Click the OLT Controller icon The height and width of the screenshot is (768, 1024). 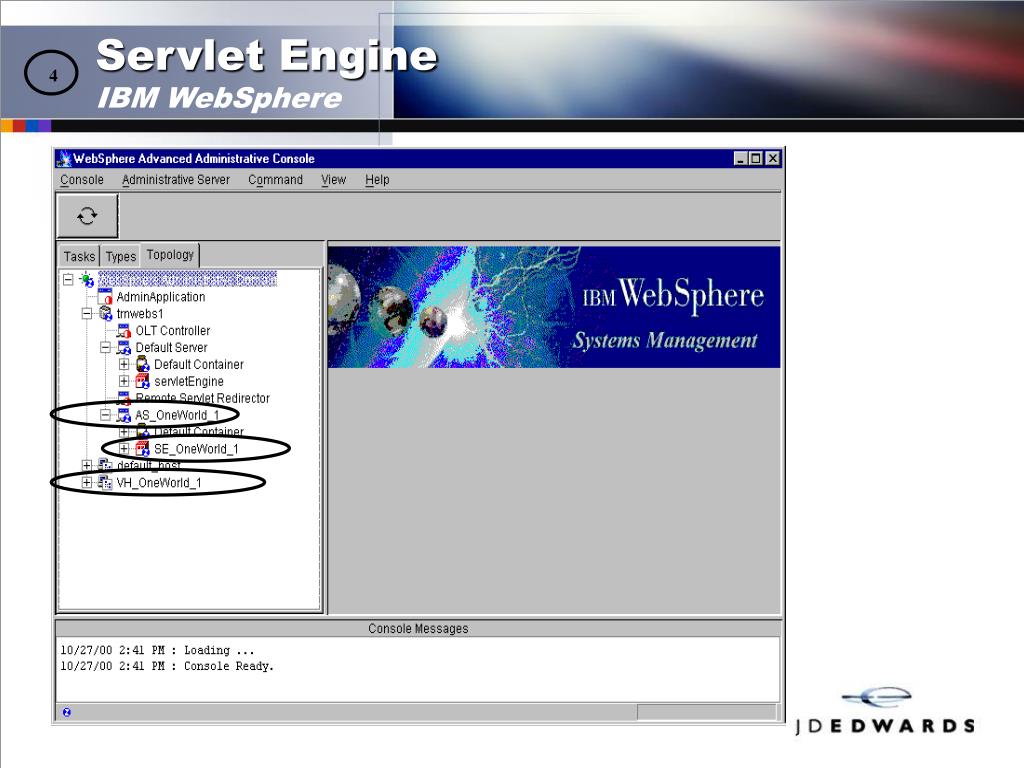click(123, 330)
